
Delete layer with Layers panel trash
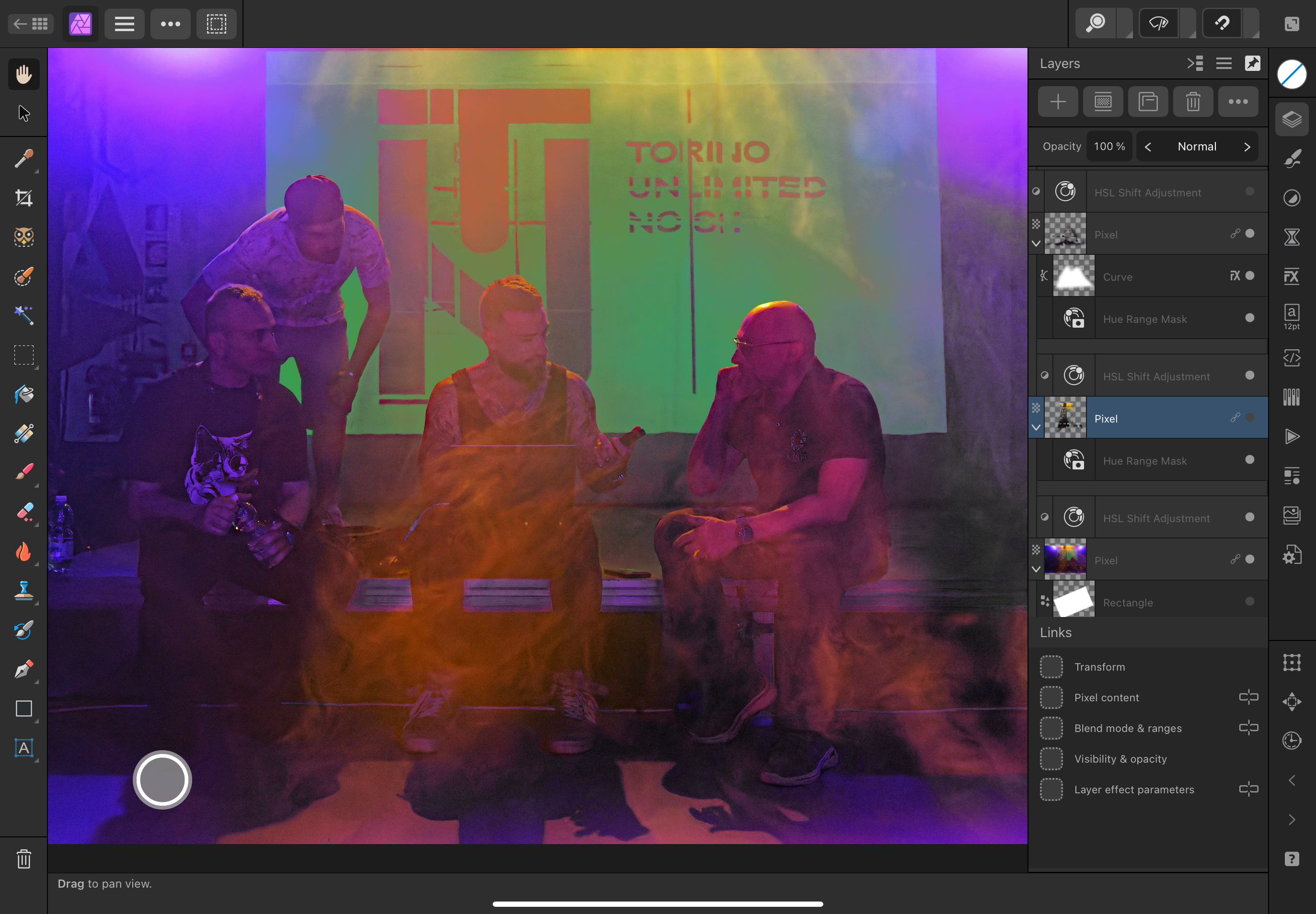pyautogui.click(x=1193, y=102)
